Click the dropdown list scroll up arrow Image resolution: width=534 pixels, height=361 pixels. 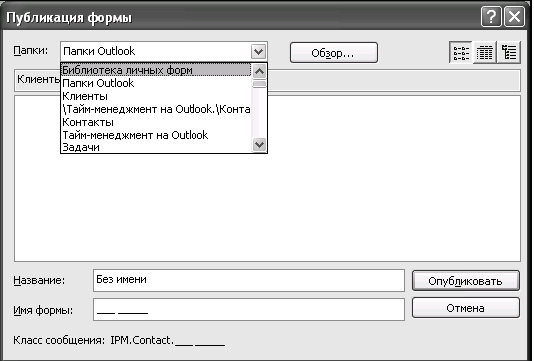point(260,72)
